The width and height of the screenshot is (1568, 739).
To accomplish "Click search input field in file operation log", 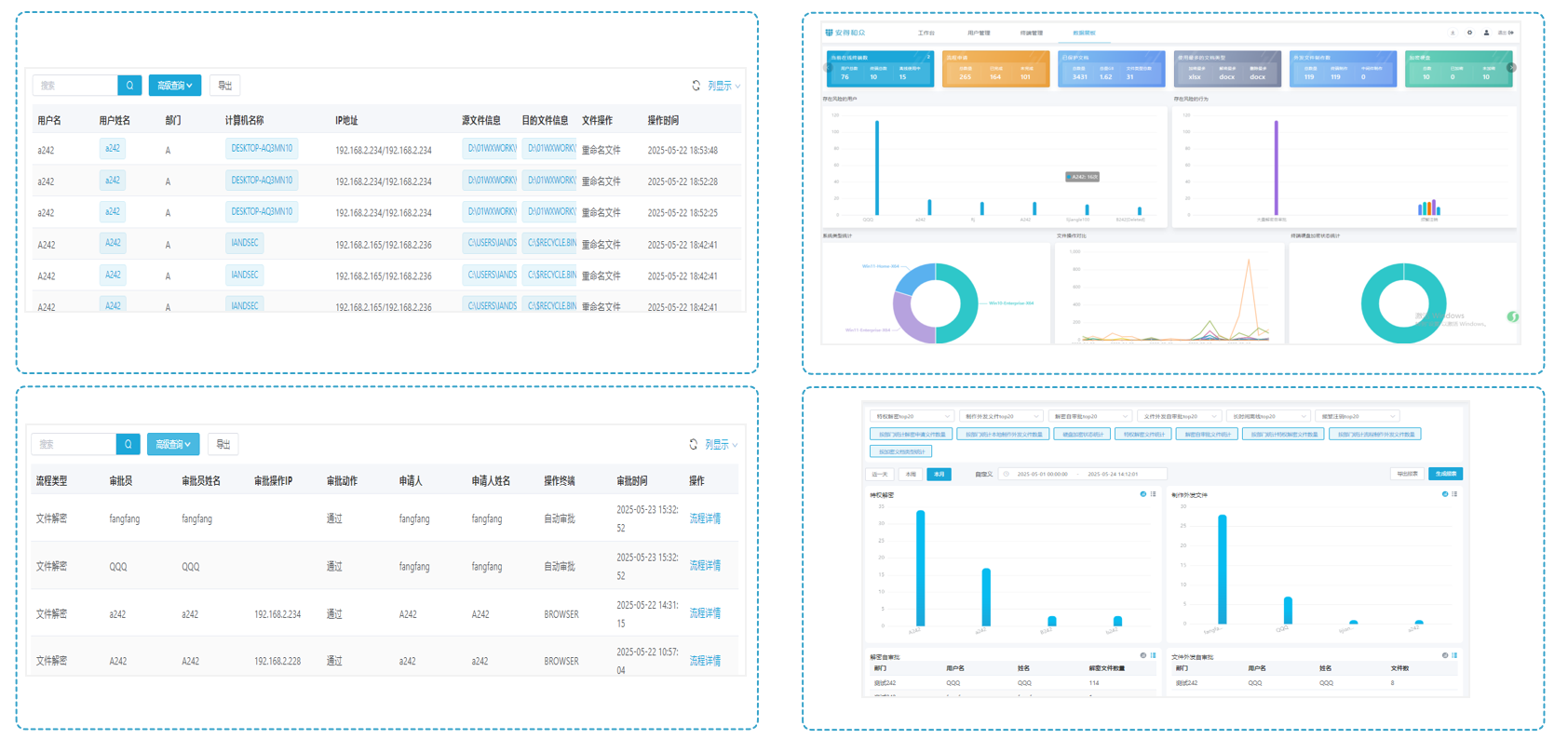I will (76, 86).
